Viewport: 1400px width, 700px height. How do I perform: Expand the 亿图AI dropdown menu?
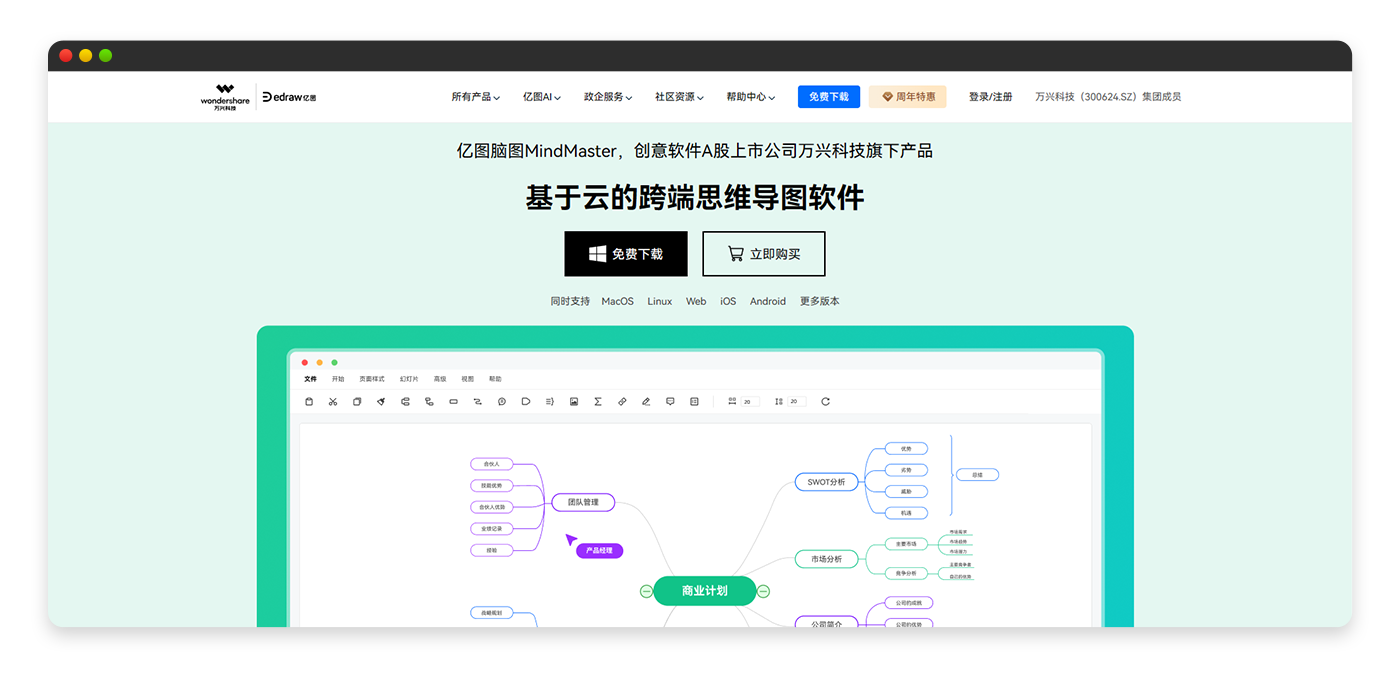click(x=541, y=97)
